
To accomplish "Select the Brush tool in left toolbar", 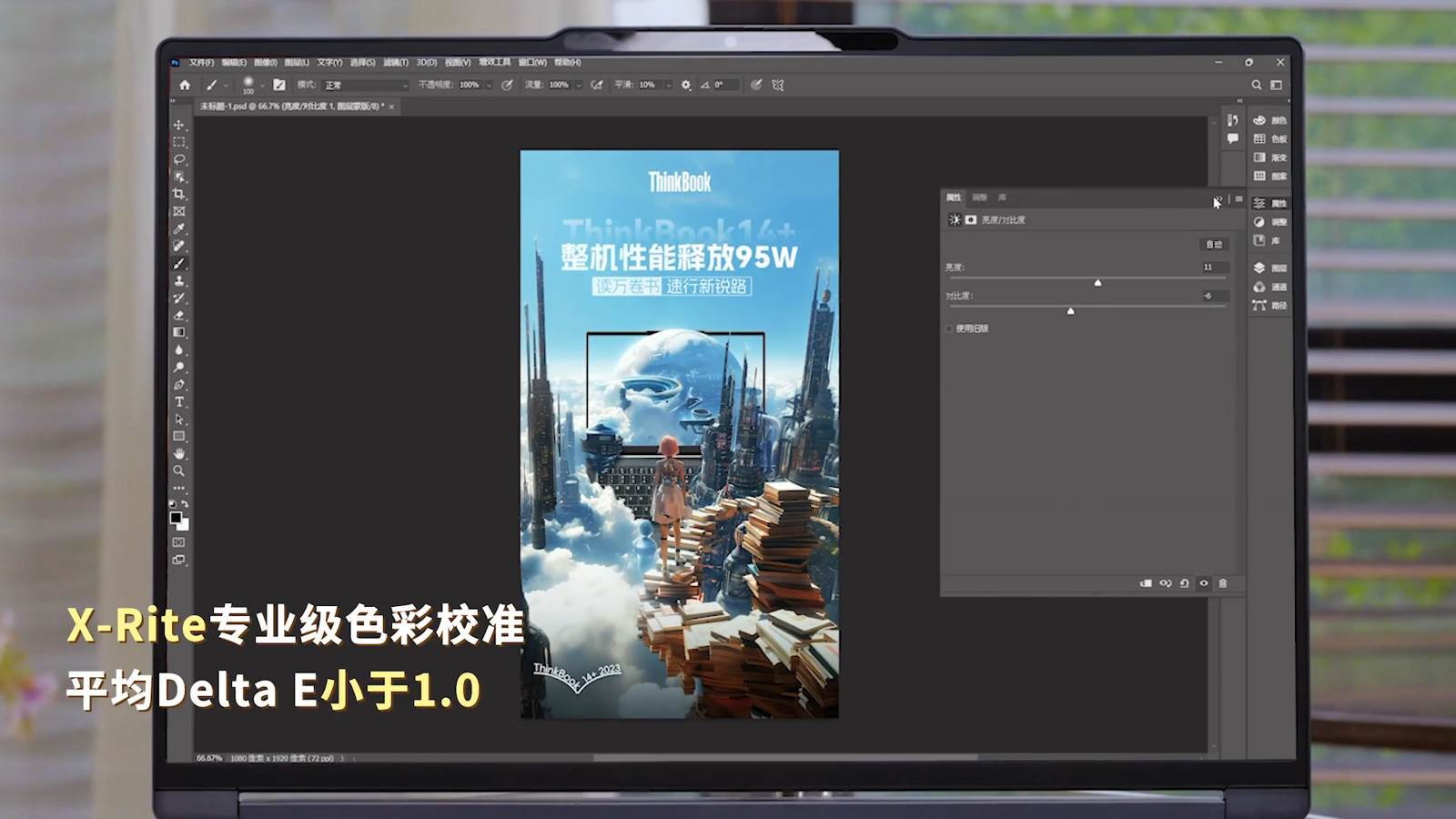I will point(179,263).
